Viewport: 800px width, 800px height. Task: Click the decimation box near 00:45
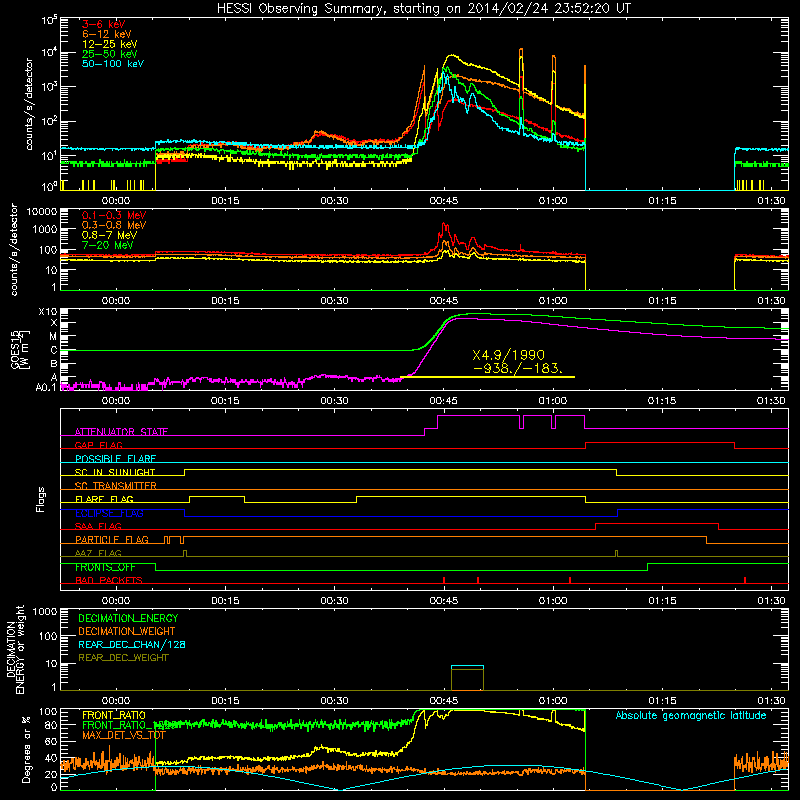pos(467,678)
